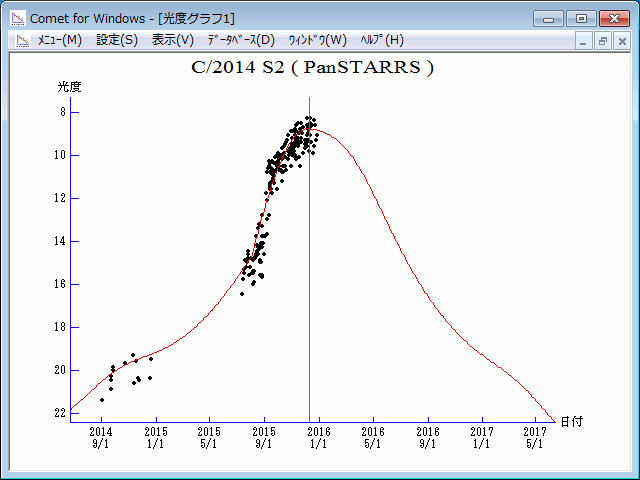Viewport: 640px width, 480px height.
Task: Open the 設定(S) settings menu
Action: [117, 40]
